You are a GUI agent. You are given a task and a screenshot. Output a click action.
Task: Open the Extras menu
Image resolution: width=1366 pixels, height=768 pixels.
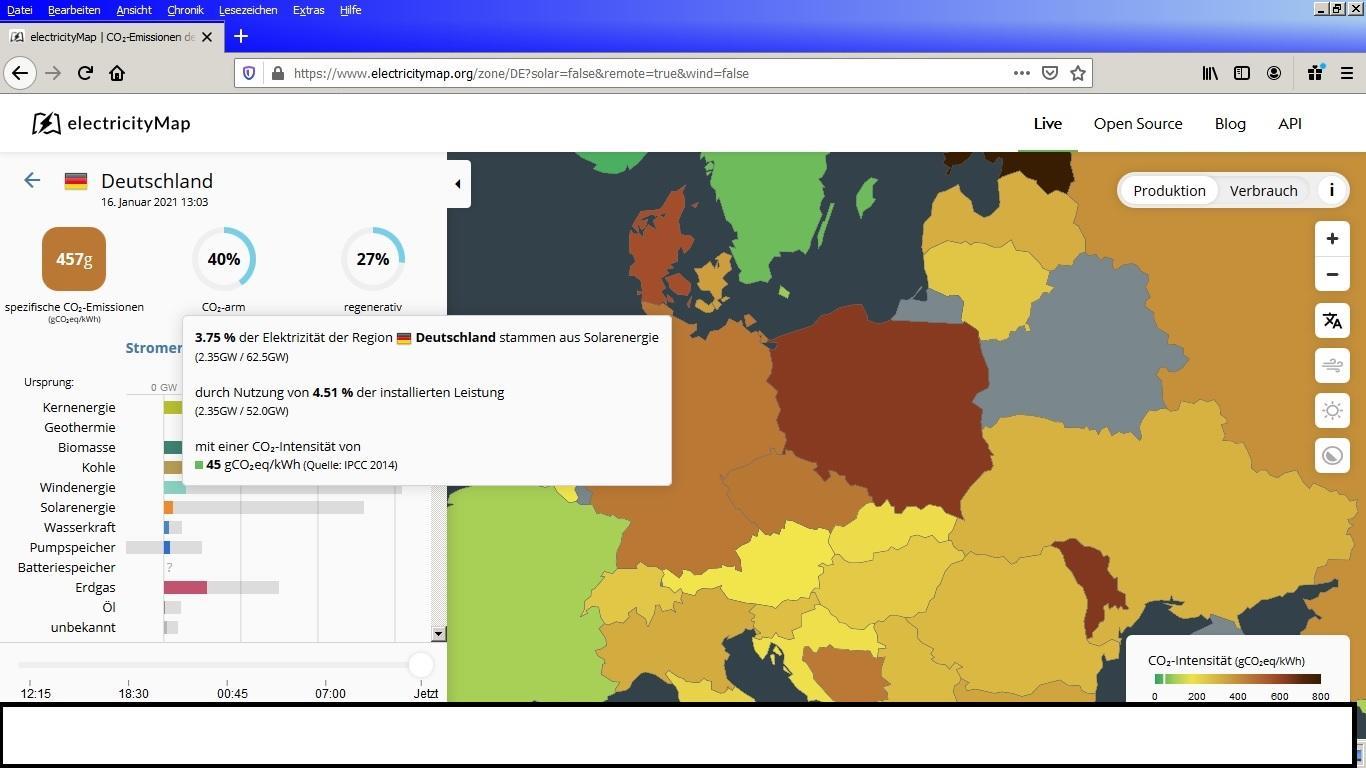(309, 10)
